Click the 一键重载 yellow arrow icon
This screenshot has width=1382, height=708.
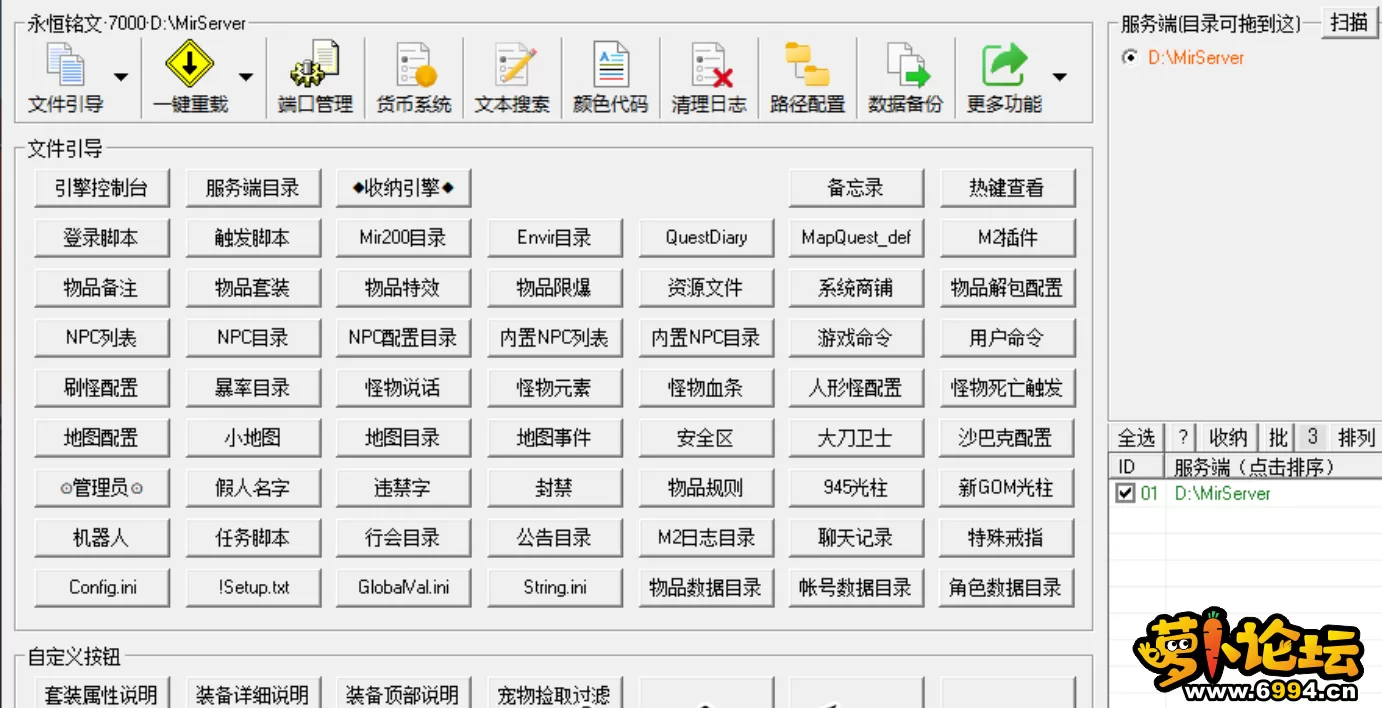pyautogui.click(x=190, y=65)
